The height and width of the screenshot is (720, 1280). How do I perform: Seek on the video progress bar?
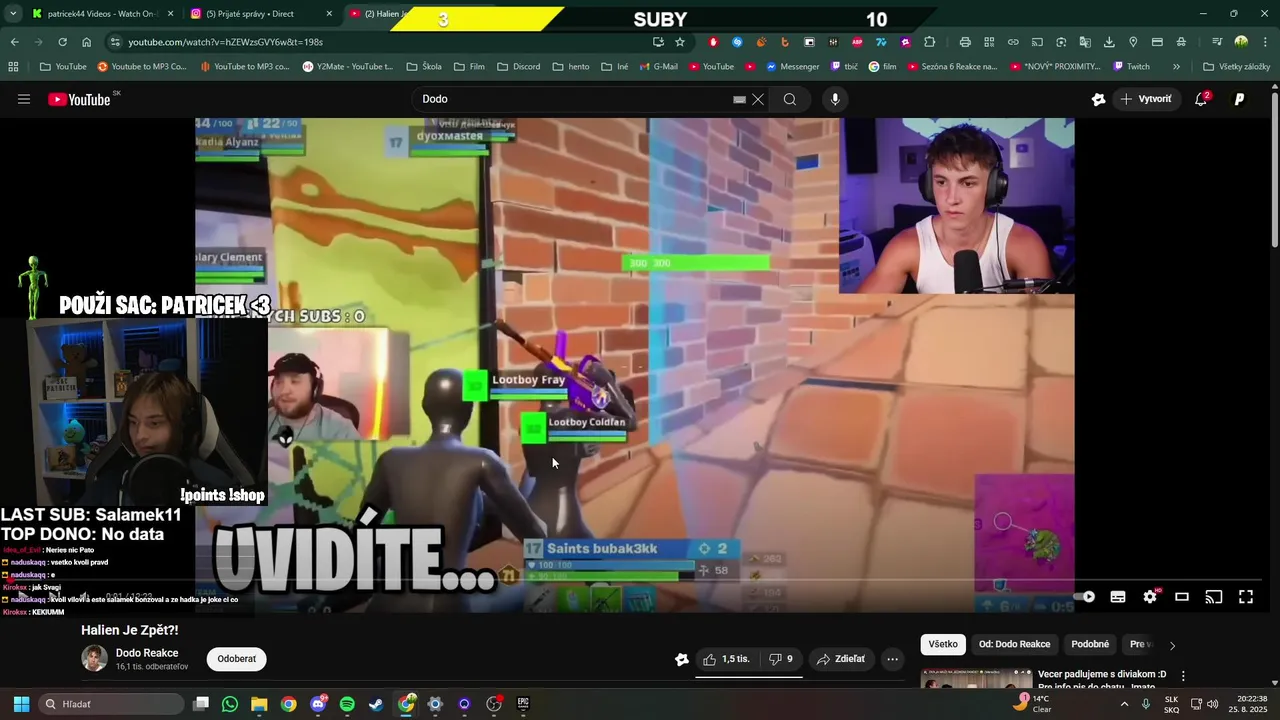(x=635, y=578)
